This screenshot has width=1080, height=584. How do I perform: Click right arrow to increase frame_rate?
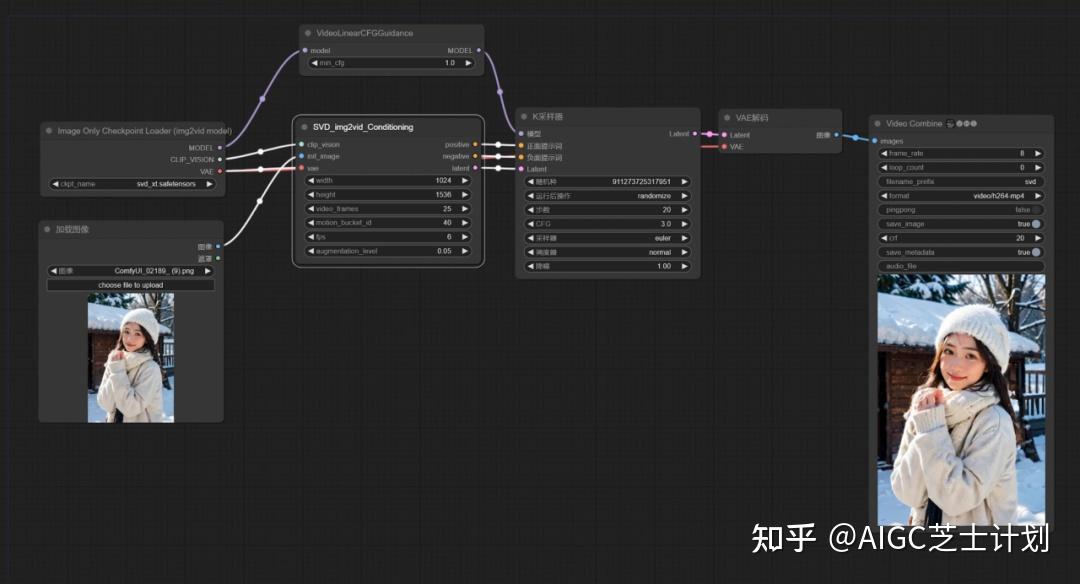1037,153
